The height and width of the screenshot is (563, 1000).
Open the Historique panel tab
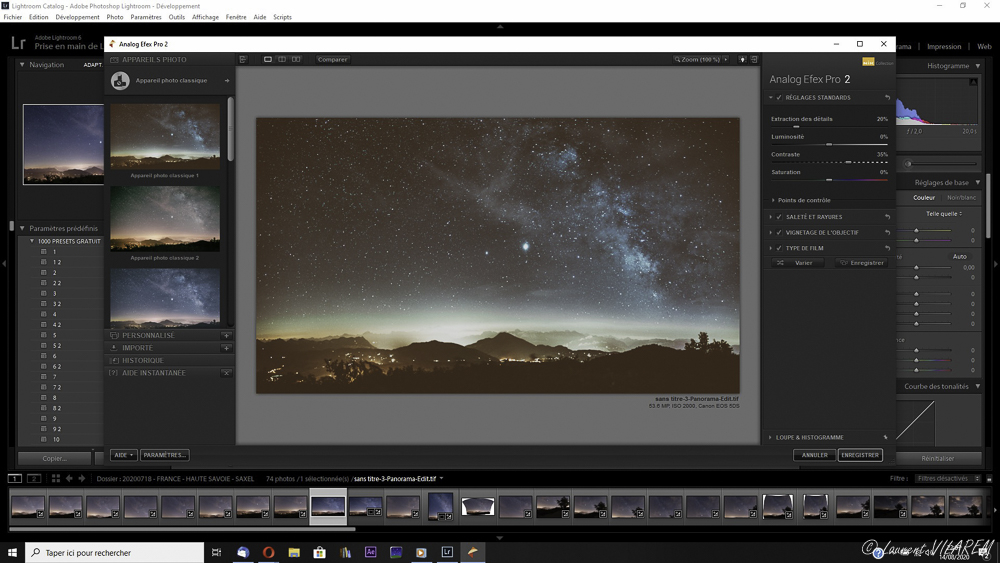point(142,361)
